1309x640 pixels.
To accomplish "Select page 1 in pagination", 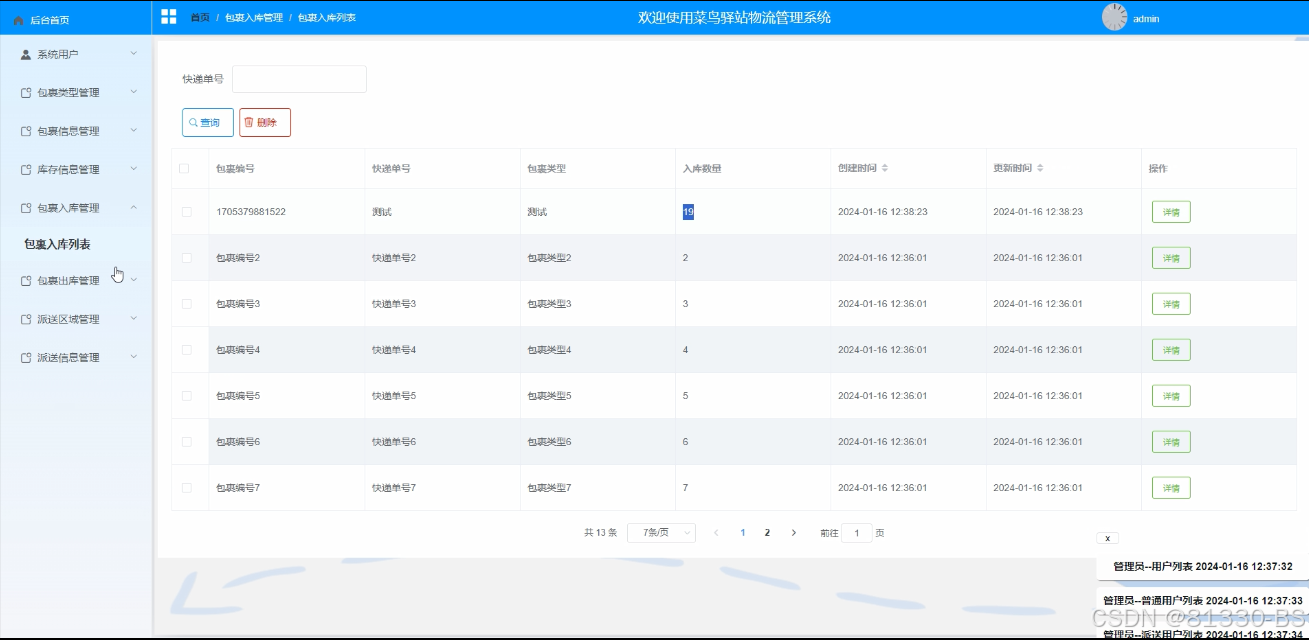I will point(742,533).
